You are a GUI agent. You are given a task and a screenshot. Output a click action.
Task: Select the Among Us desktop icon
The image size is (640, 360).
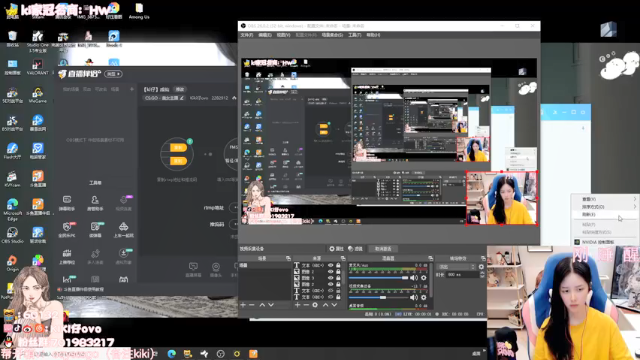click(x=139, y=11)
